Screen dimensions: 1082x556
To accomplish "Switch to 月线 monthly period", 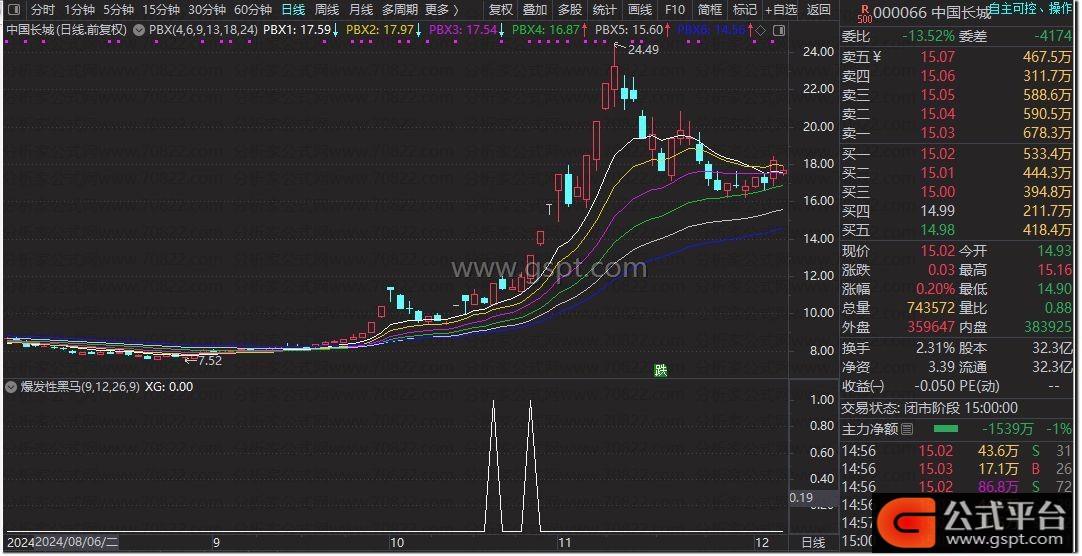I will 361,10.
